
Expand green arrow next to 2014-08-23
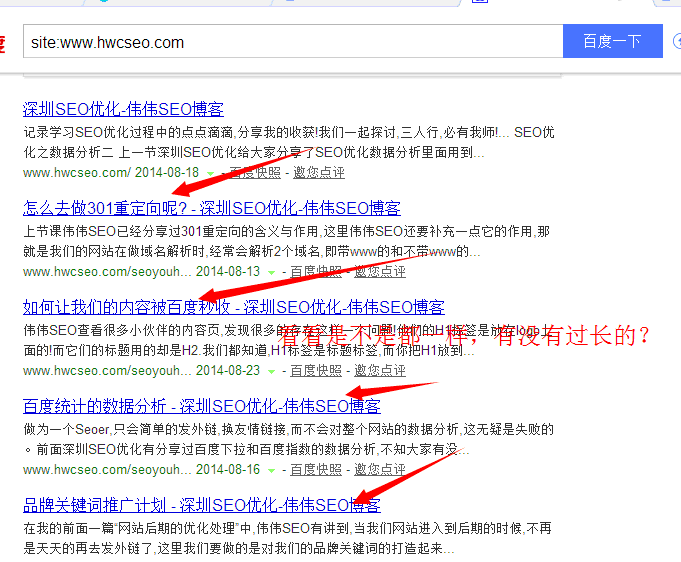click(271, 372)
